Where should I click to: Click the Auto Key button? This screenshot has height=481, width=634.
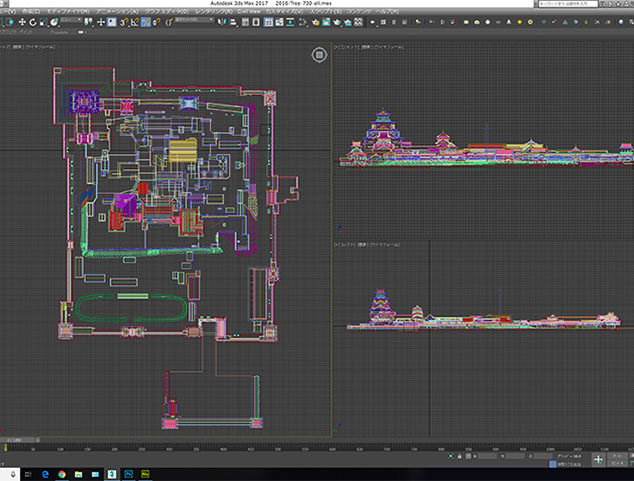point(618,454)
